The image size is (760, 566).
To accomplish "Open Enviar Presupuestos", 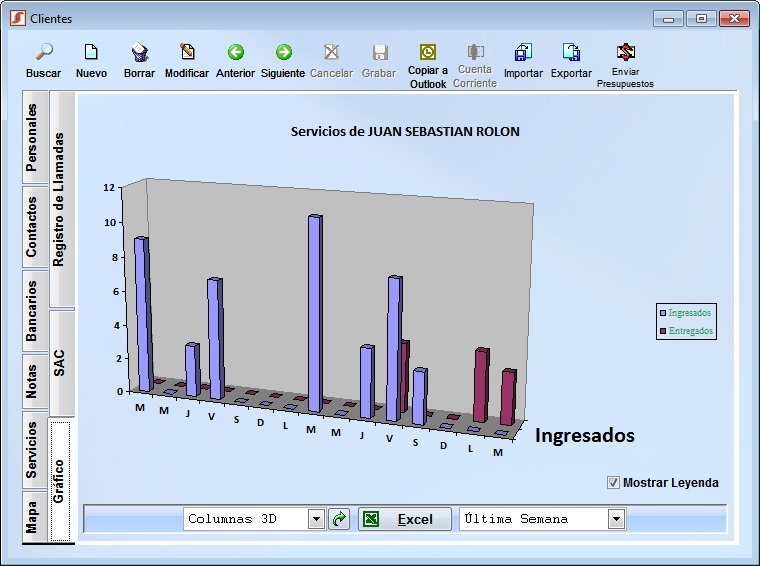I will (x=625, y=53).
